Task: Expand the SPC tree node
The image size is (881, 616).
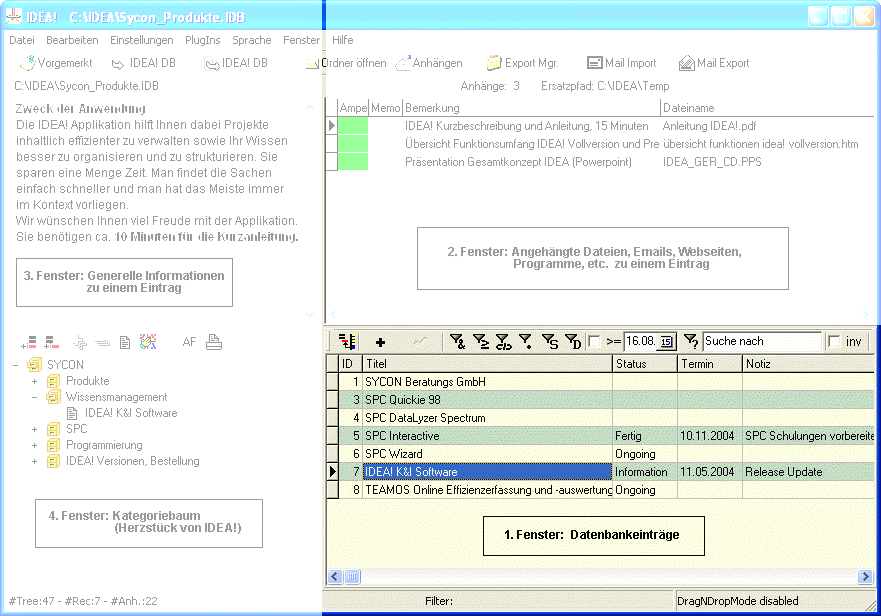Action: 34,429
